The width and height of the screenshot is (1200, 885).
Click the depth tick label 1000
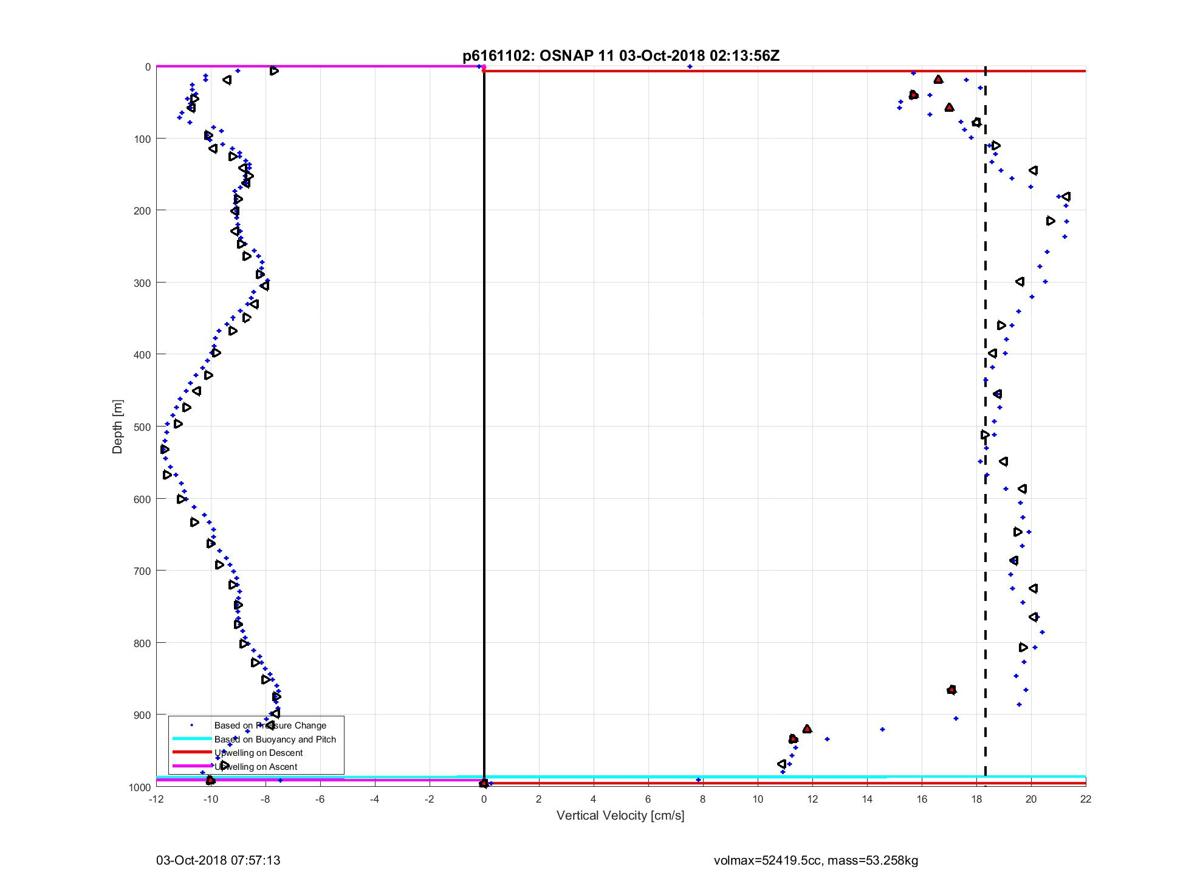pos(139,787)
